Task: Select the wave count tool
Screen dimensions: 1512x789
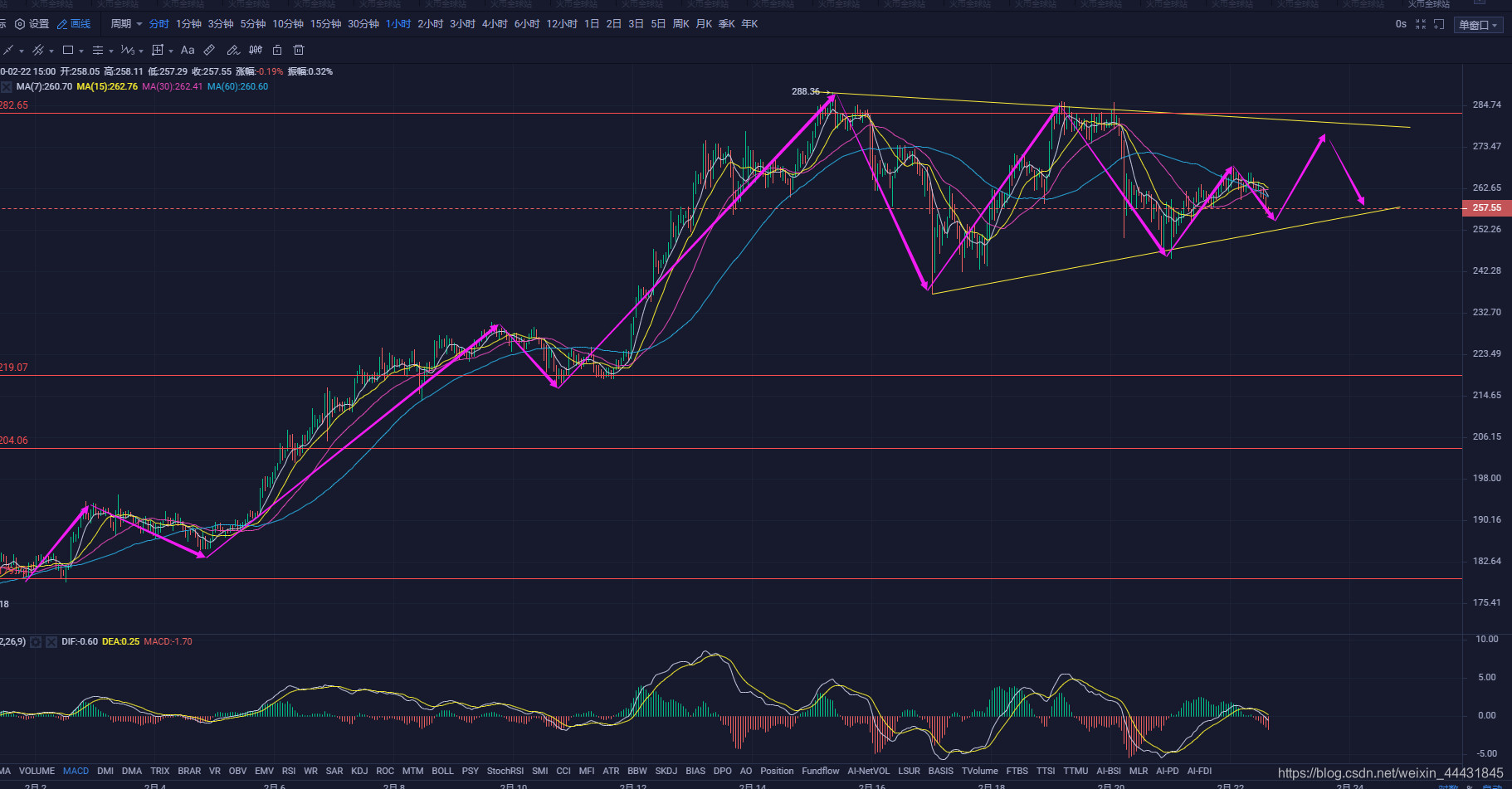Action: [x=128, y=50]
